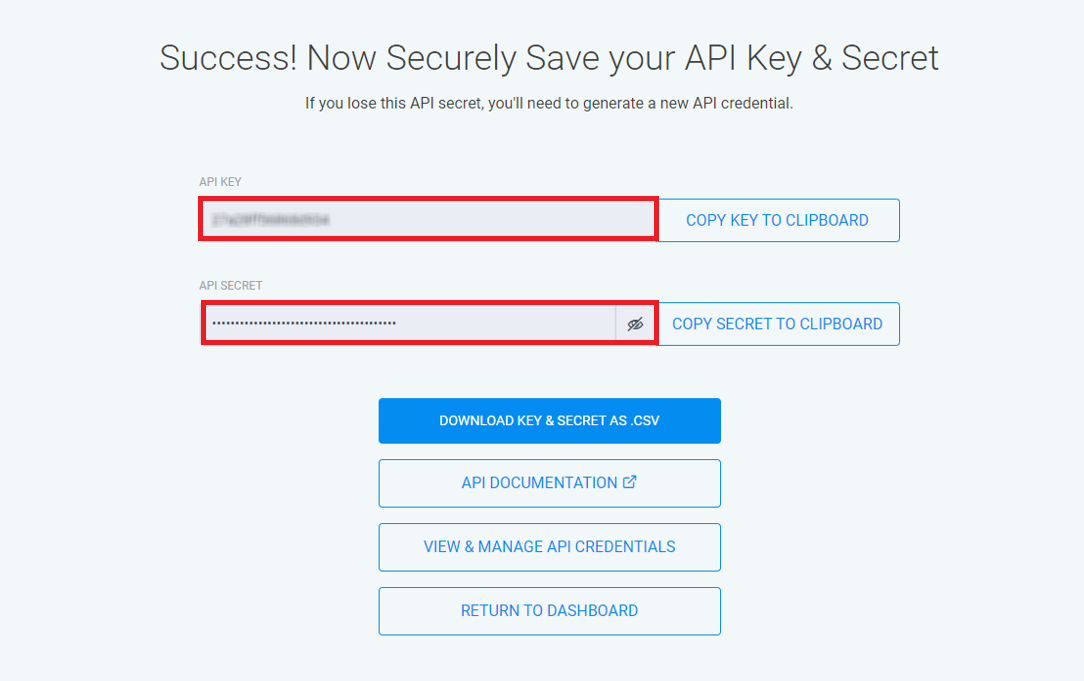Copy the API secret to clipboard
This screenshot has width=1084, height=681.
tap(777, 324)
